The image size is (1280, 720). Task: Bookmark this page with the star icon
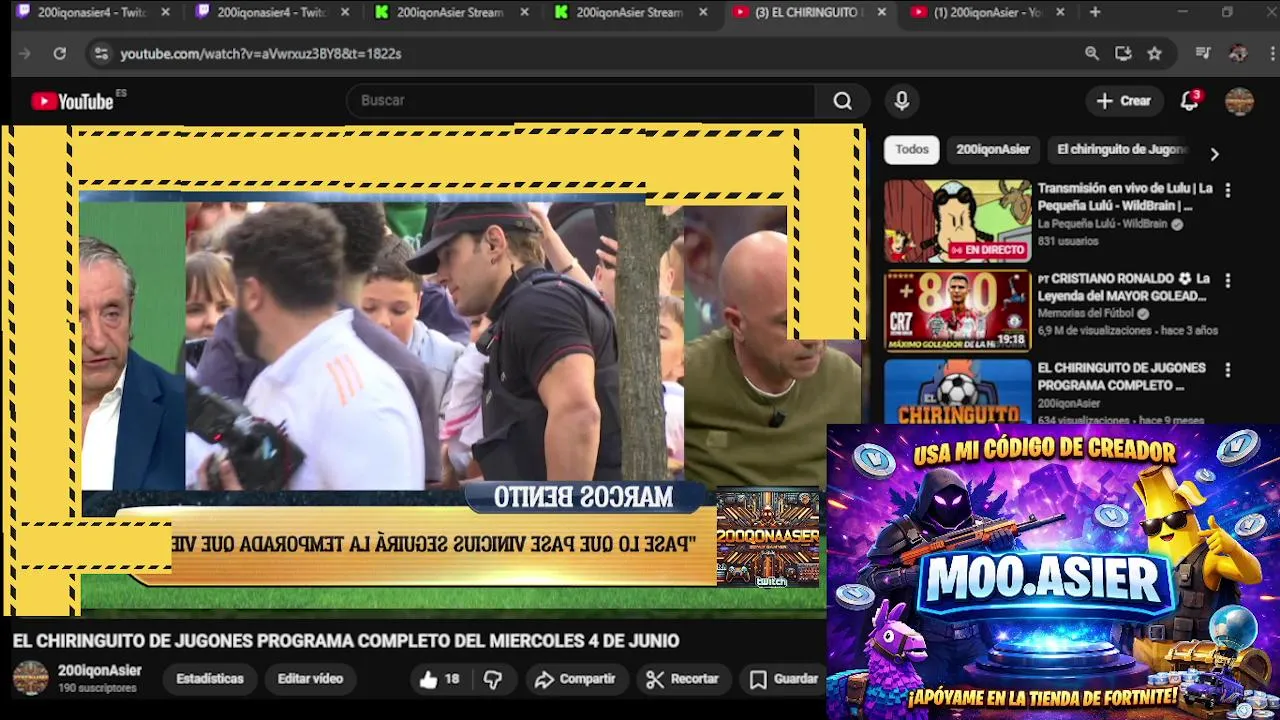point(1155,54)
